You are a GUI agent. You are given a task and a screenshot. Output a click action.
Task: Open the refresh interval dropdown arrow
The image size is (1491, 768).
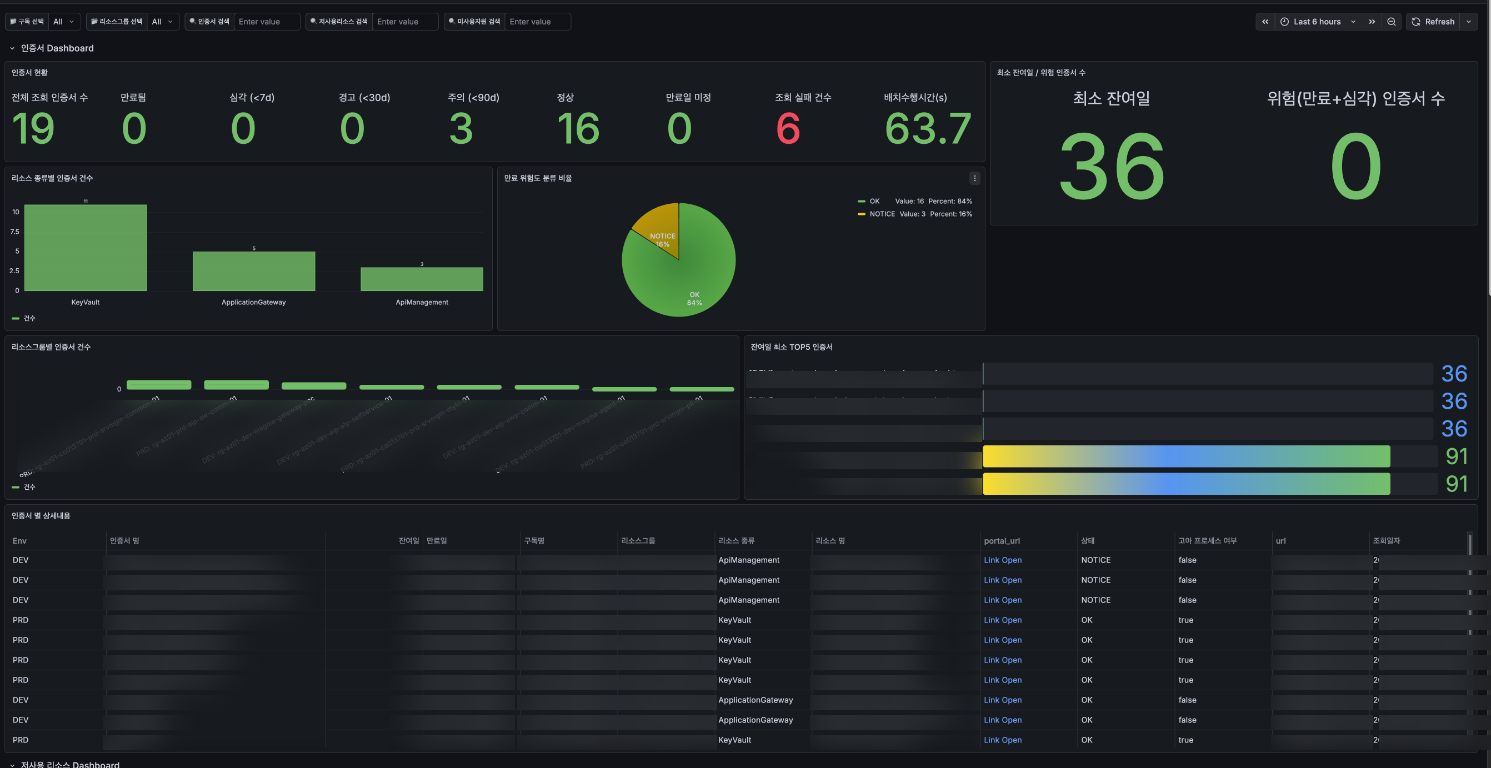1469,21
